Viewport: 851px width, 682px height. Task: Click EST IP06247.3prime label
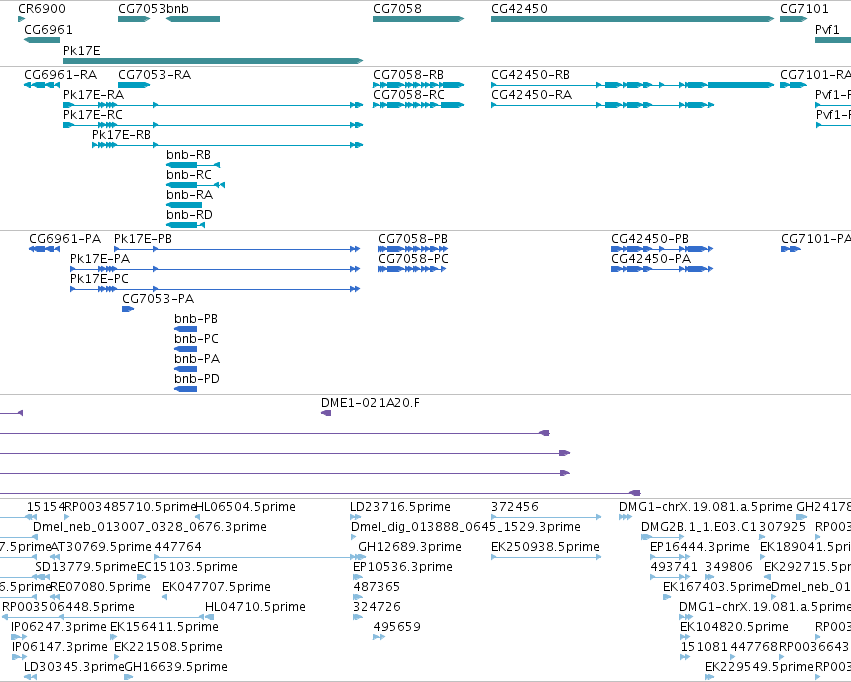coord(59,627)
